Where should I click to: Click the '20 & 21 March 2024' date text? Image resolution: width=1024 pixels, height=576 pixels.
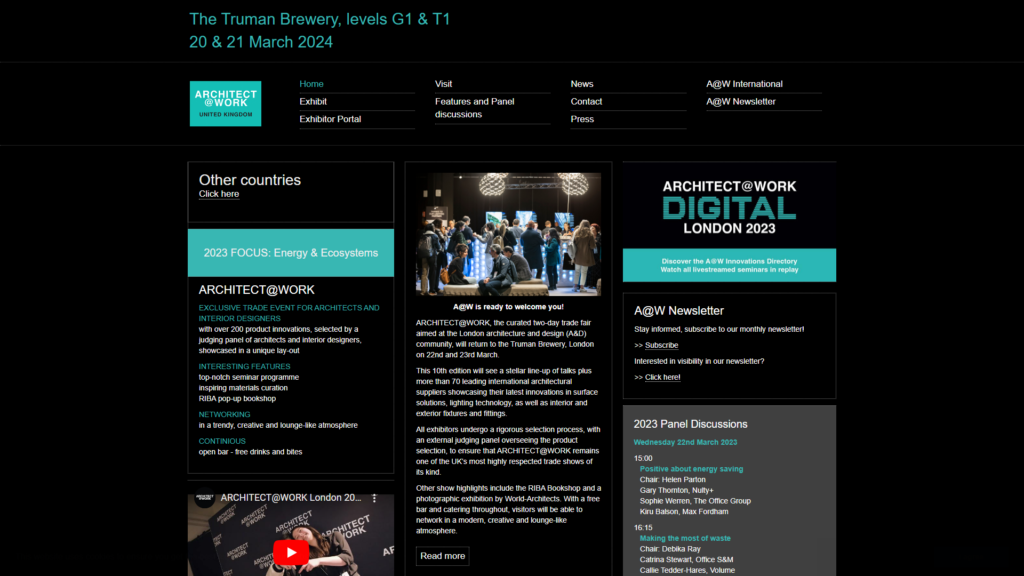click(261, 42)
